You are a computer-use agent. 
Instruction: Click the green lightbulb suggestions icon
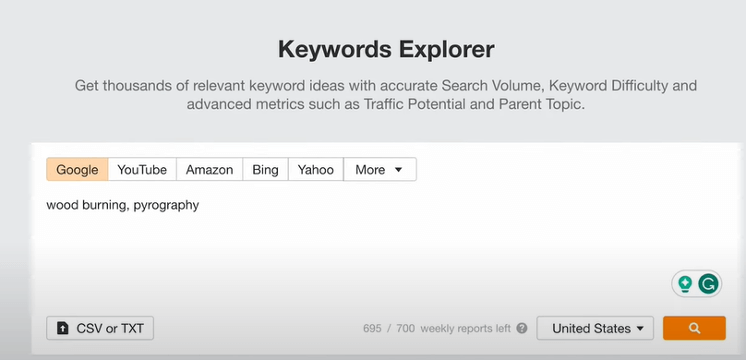click(x=685, y=284)
